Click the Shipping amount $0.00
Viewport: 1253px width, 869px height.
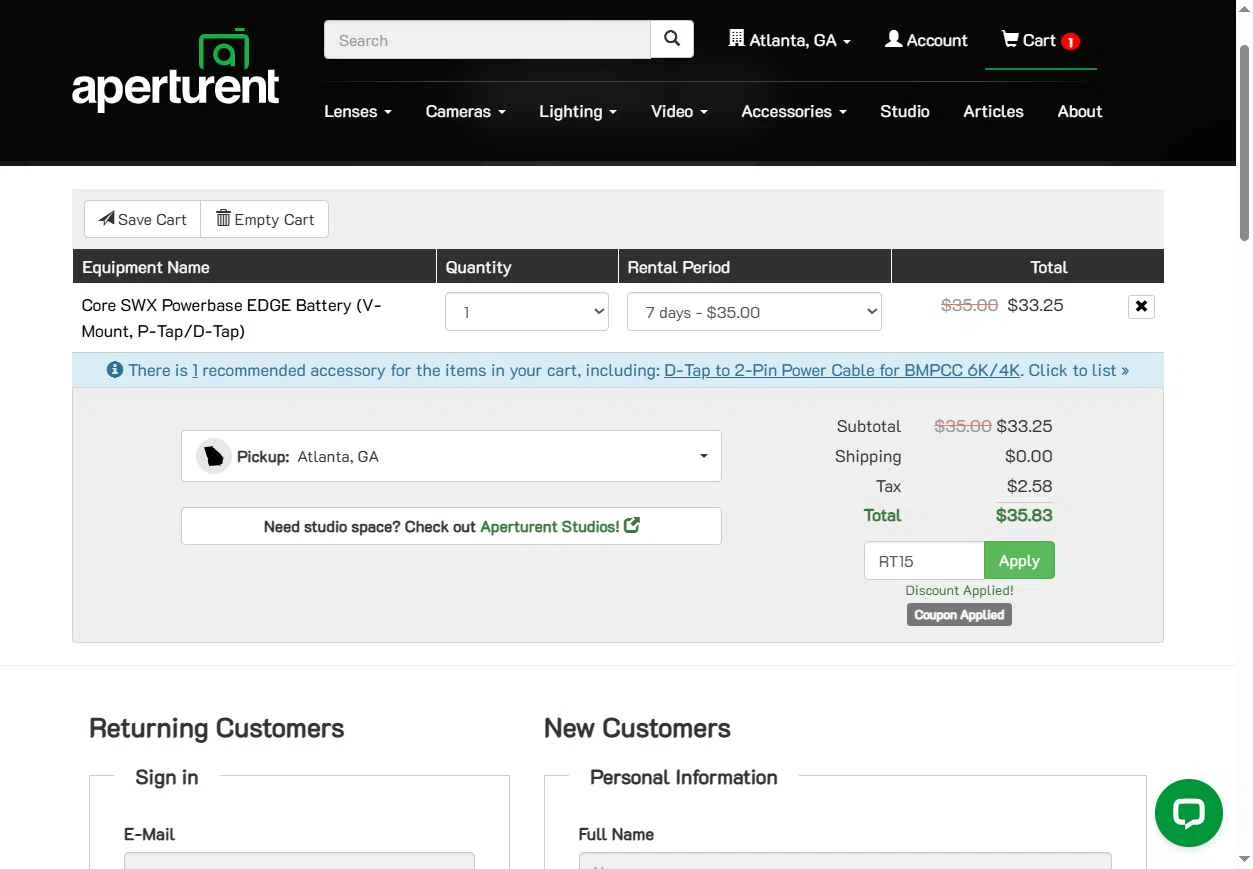pyautogui.click(x=1028, y=456)
